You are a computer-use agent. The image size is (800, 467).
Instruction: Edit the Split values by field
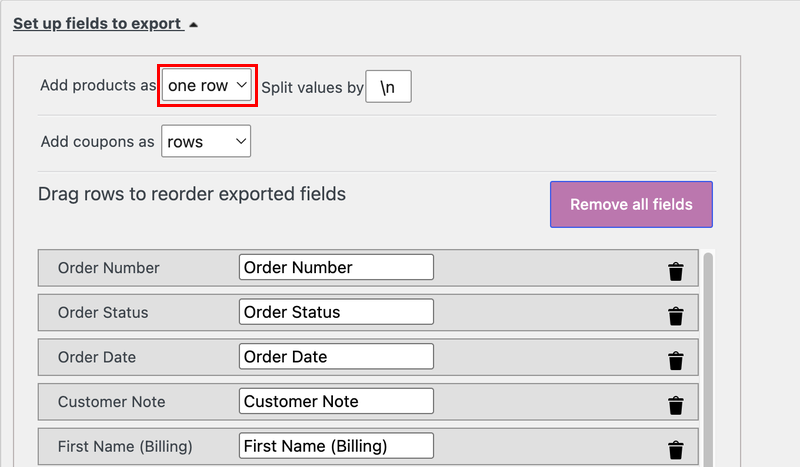[388, 87]
